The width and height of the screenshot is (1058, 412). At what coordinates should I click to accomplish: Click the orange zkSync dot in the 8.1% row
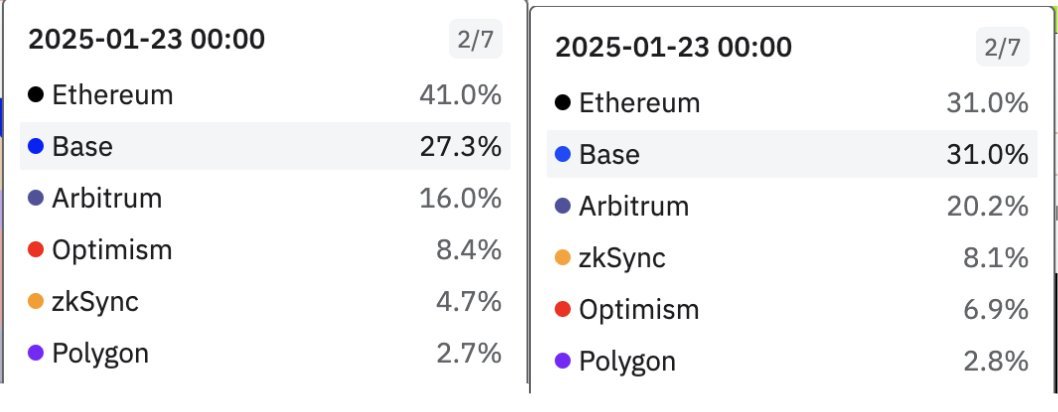click(562, 258)
